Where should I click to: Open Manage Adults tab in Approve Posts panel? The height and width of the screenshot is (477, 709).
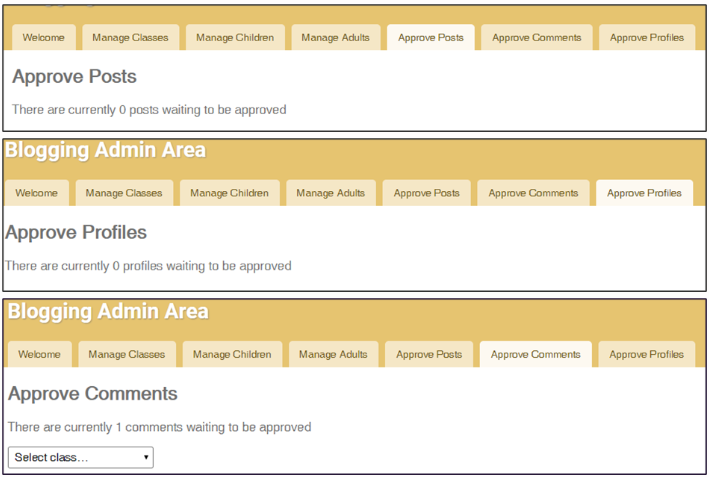[335, 38]
